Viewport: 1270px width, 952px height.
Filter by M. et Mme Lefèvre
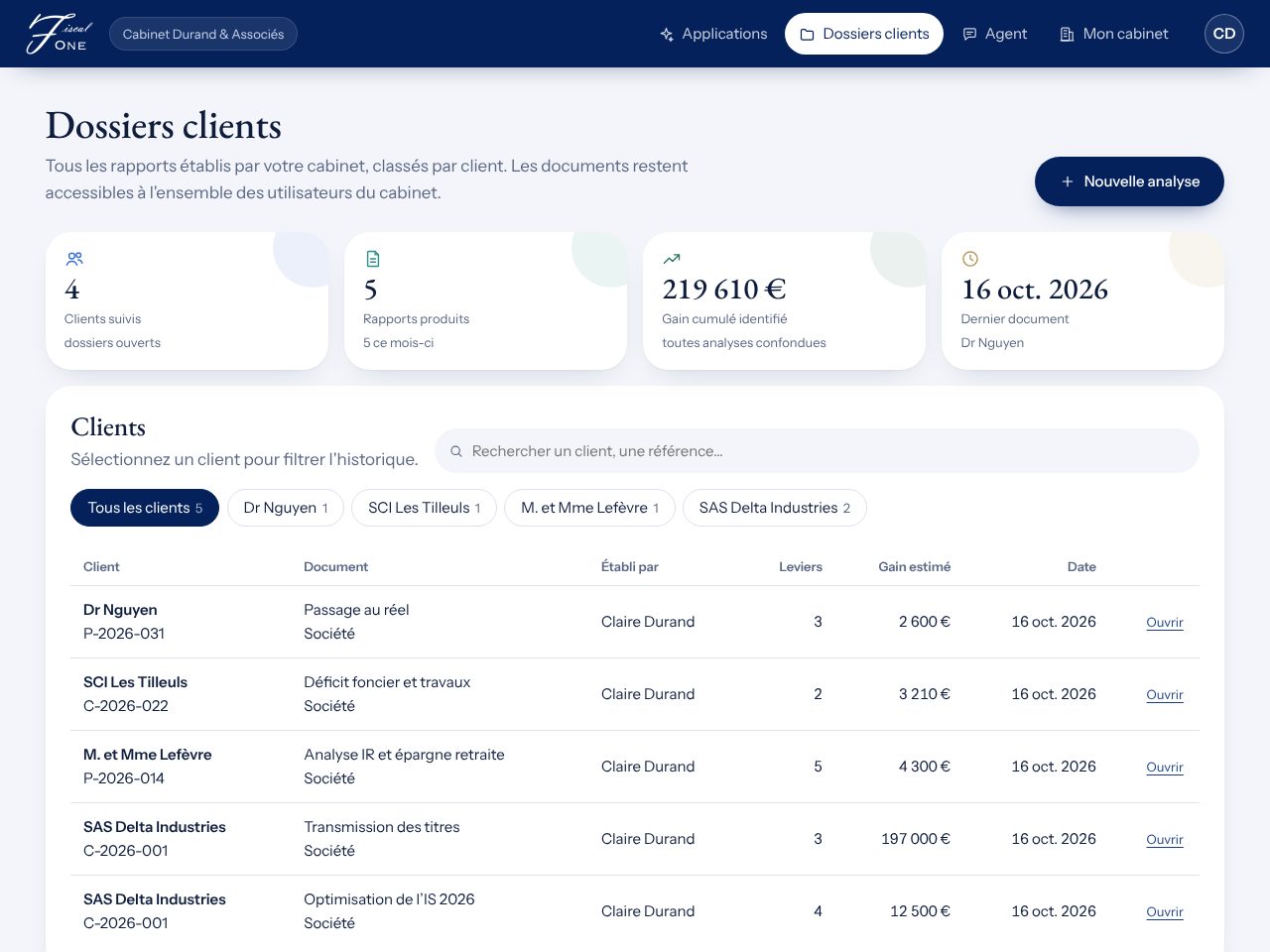coord(590,508)
